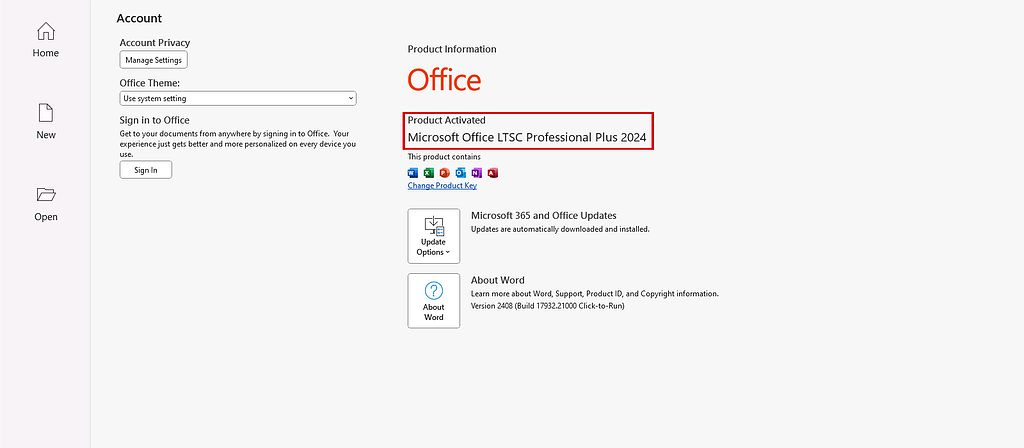The width and height of the screenshot is (1024, 448).
Task: Open the Update Options menu
Action: (434, 236)
